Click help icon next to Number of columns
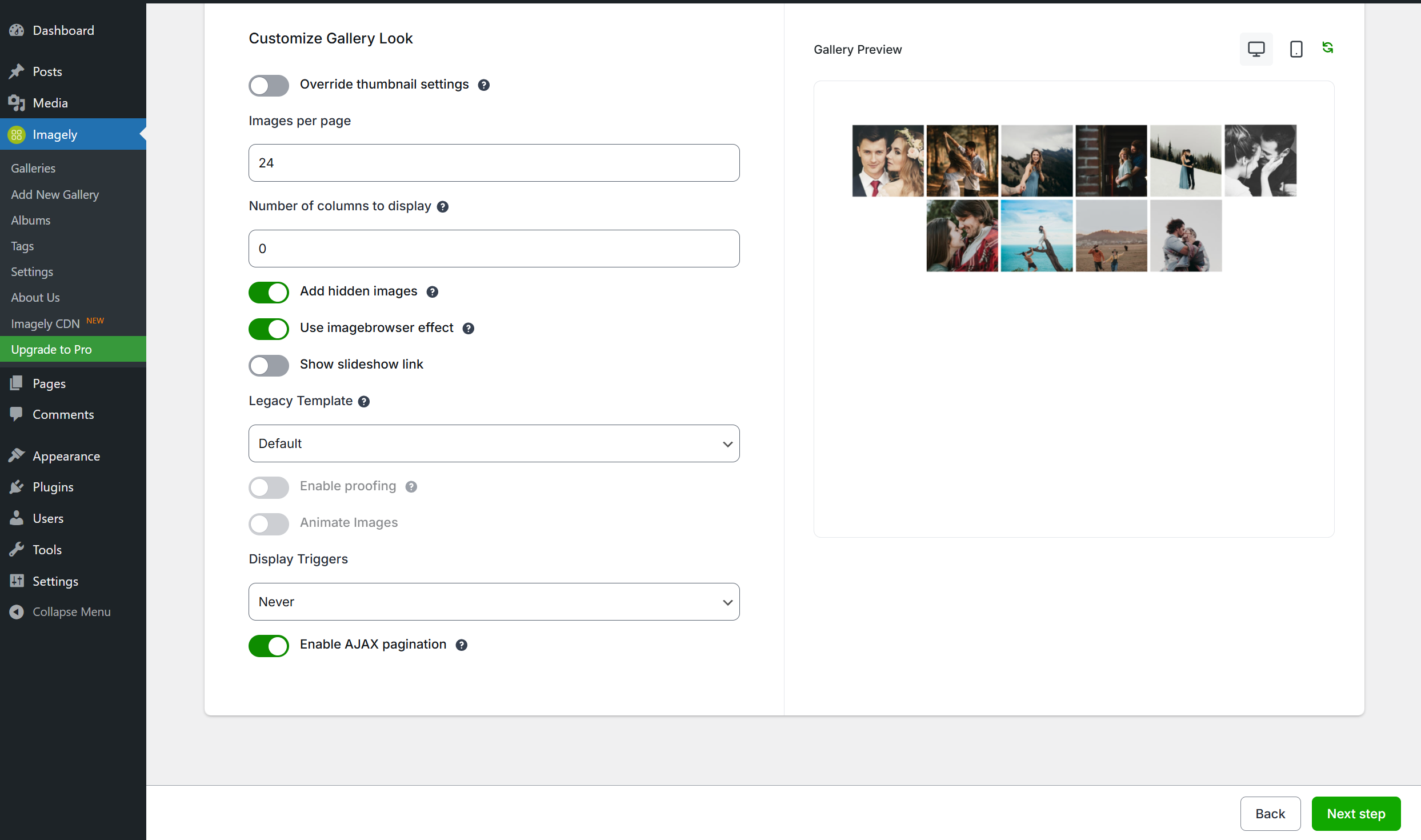This screenshot has width=1421, height=840. [443, 207]
